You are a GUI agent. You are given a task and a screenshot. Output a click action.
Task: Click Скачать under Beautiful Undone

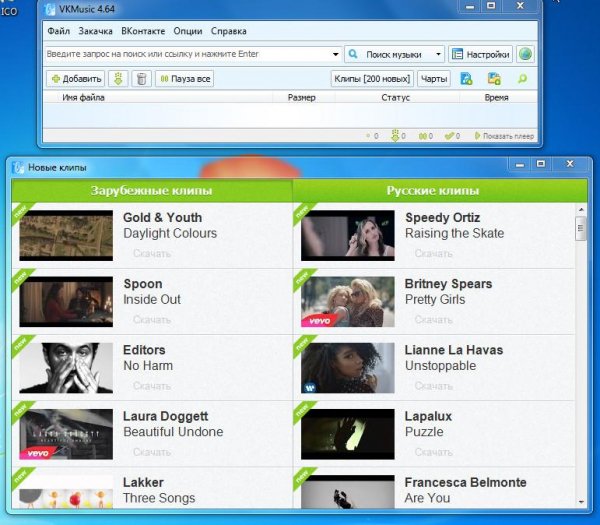(152, 452)
